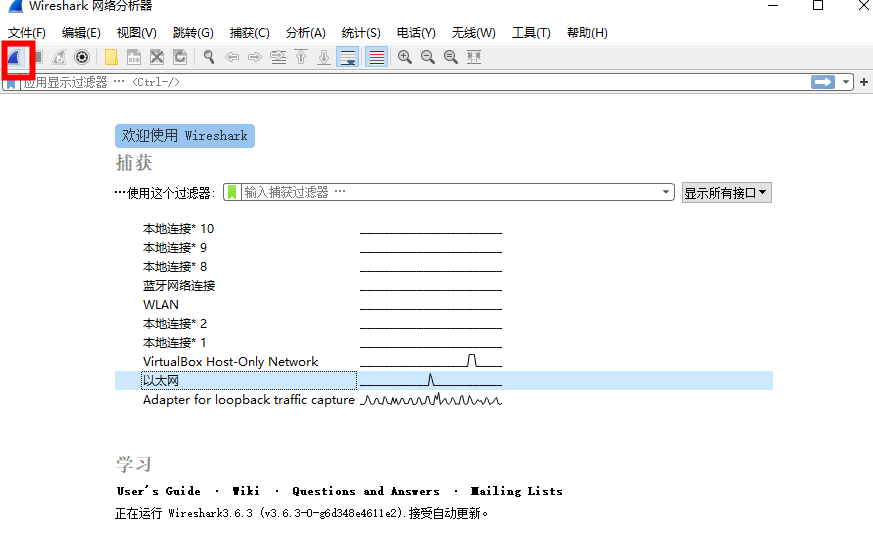This screenshot has width=873, height=549.
Task: Click the stop capture square icon
Action: pyautogui.click(x=38, y=57)
